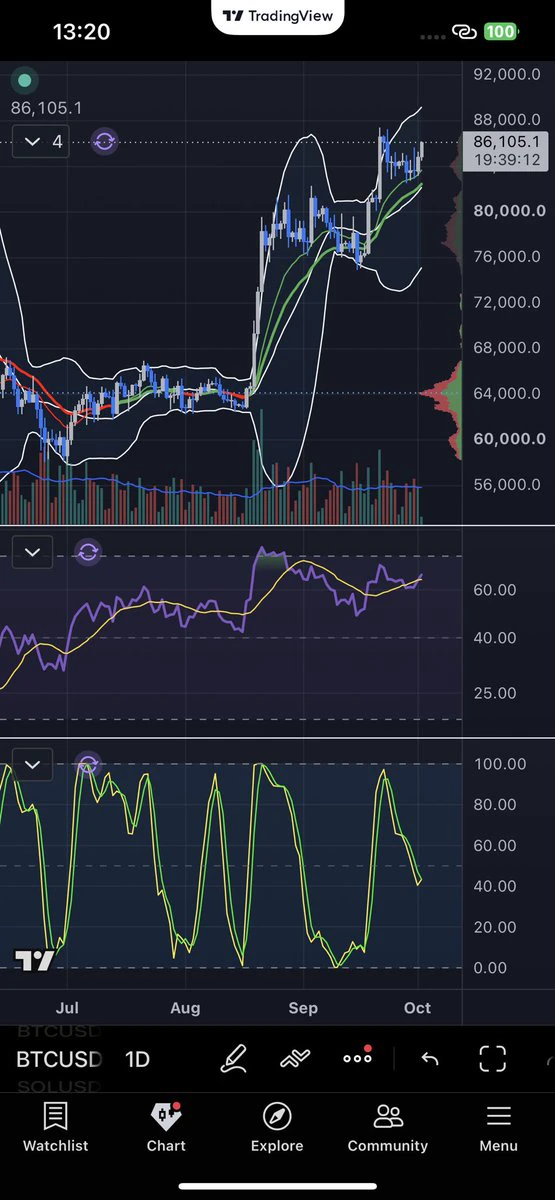Tap the green market status dot
Screen dimensions: 555x1200
coord(25,81)
